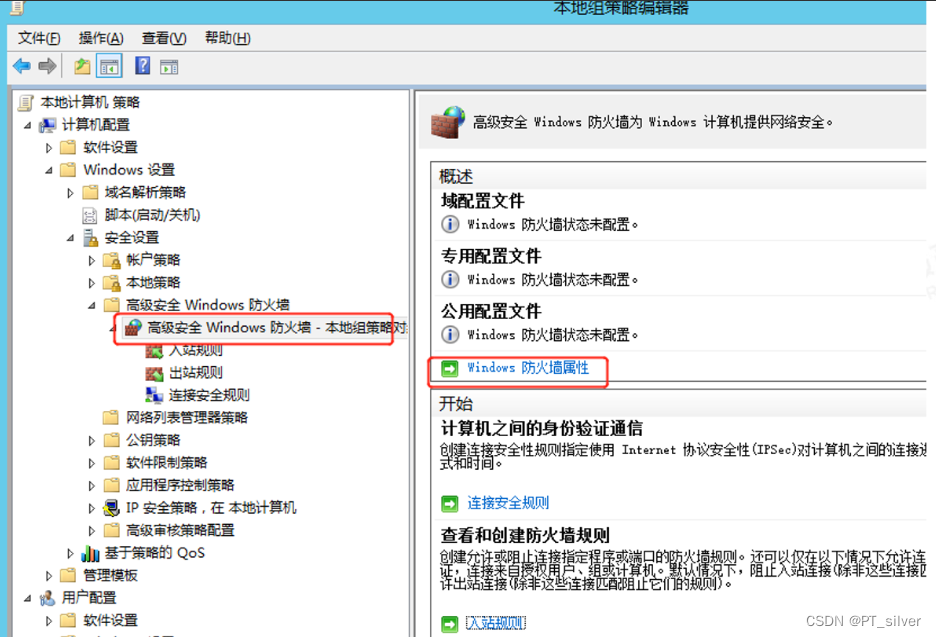
Task: Open the Windows 防火墙属性 link
Action: pos(528,368)
